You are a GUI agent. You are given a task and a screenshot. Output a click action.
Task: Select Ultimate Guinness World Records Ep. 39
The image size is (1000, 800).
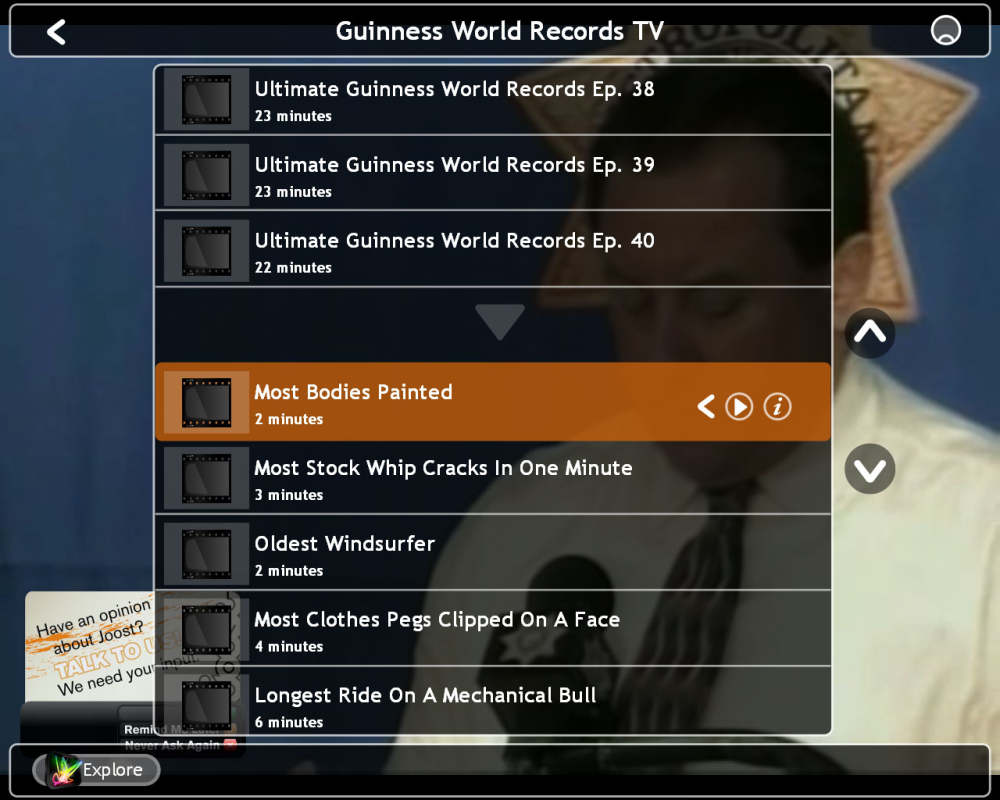pos(493,174)
